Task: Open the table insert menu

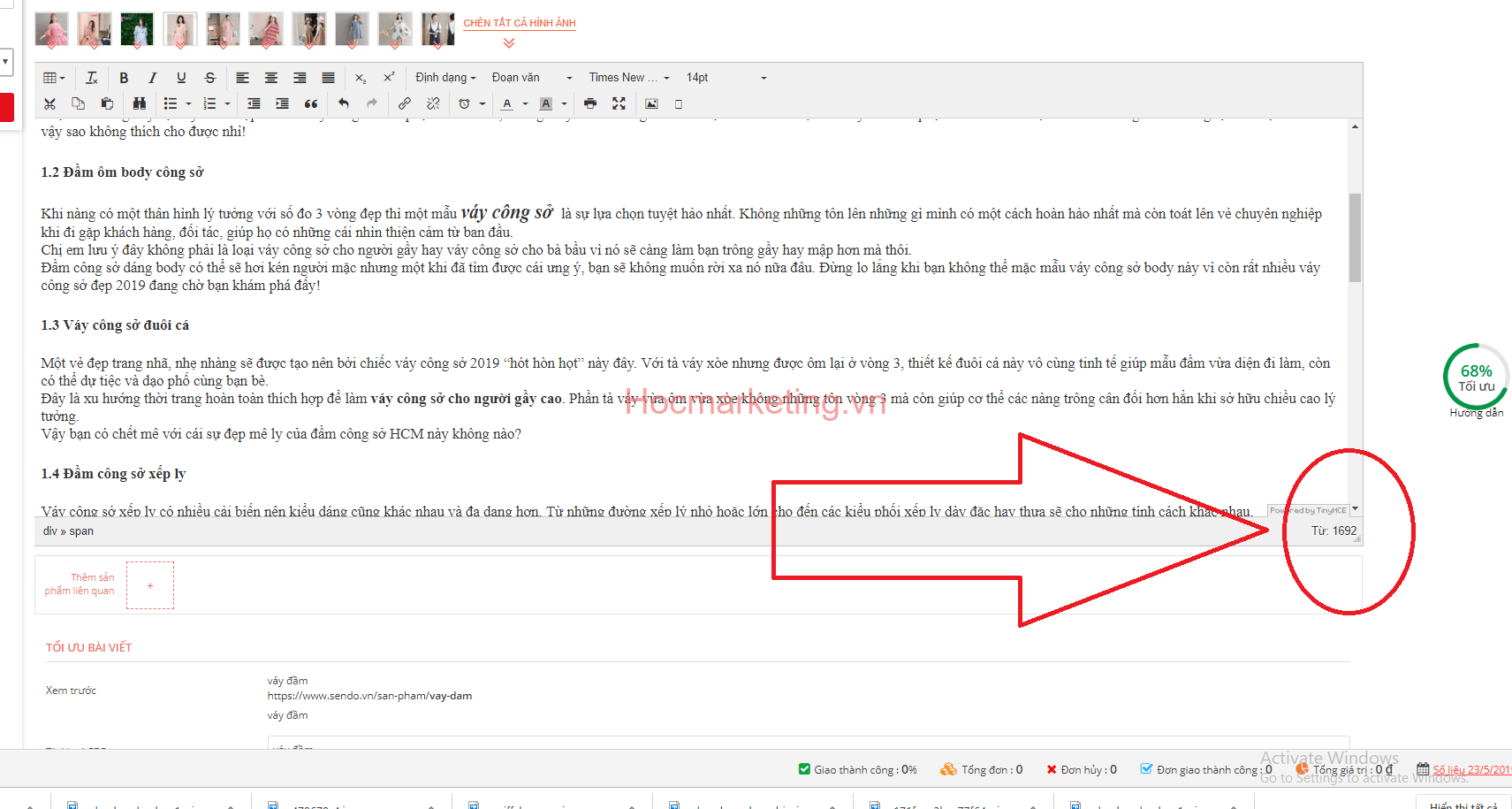Action: [x=54, y=78]
